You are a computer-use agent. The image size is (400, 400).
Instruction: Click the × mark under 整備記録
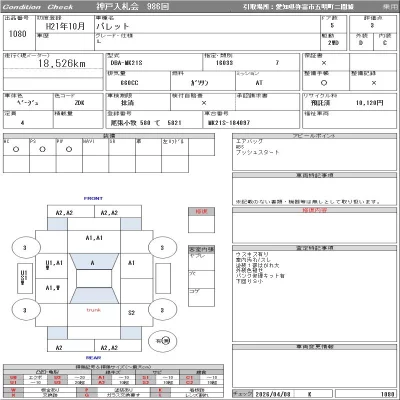pyautogui.click(x=374, y=83)
